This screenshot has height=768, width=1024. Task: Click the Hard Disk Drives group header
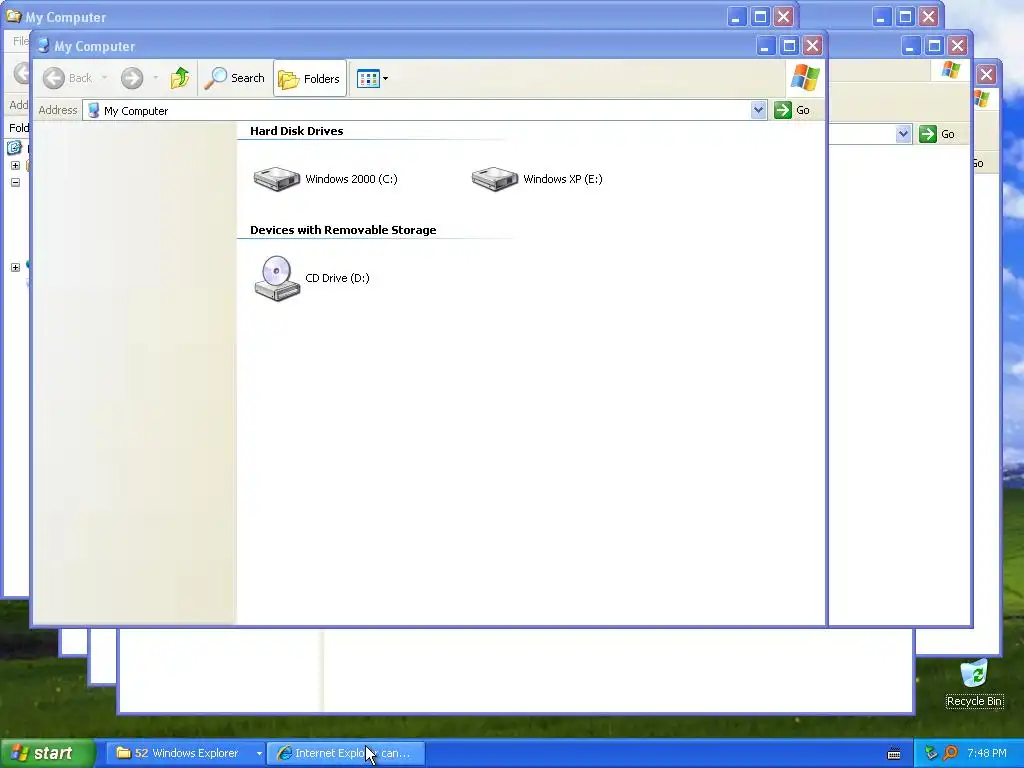point(296,131)
